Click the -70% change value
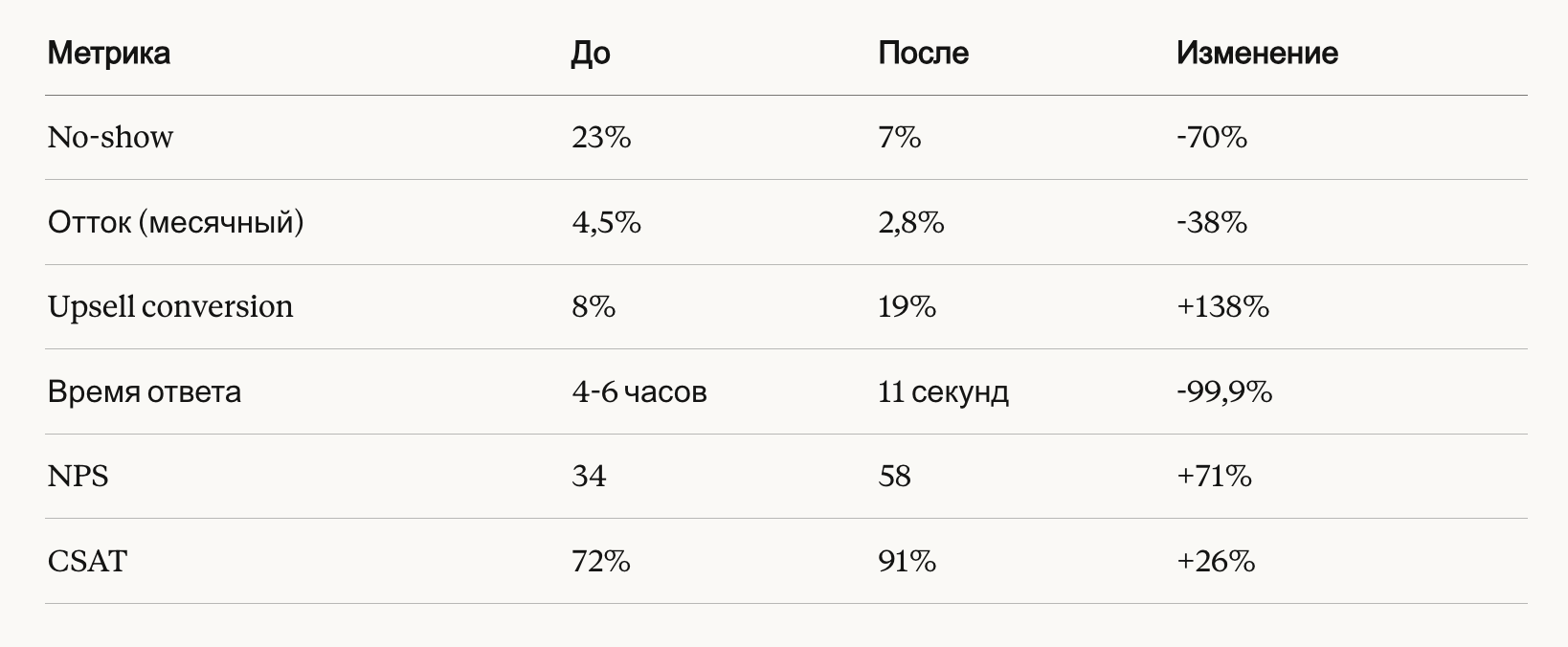Viewport: 1568px width, 647px height. [1211, 138]
